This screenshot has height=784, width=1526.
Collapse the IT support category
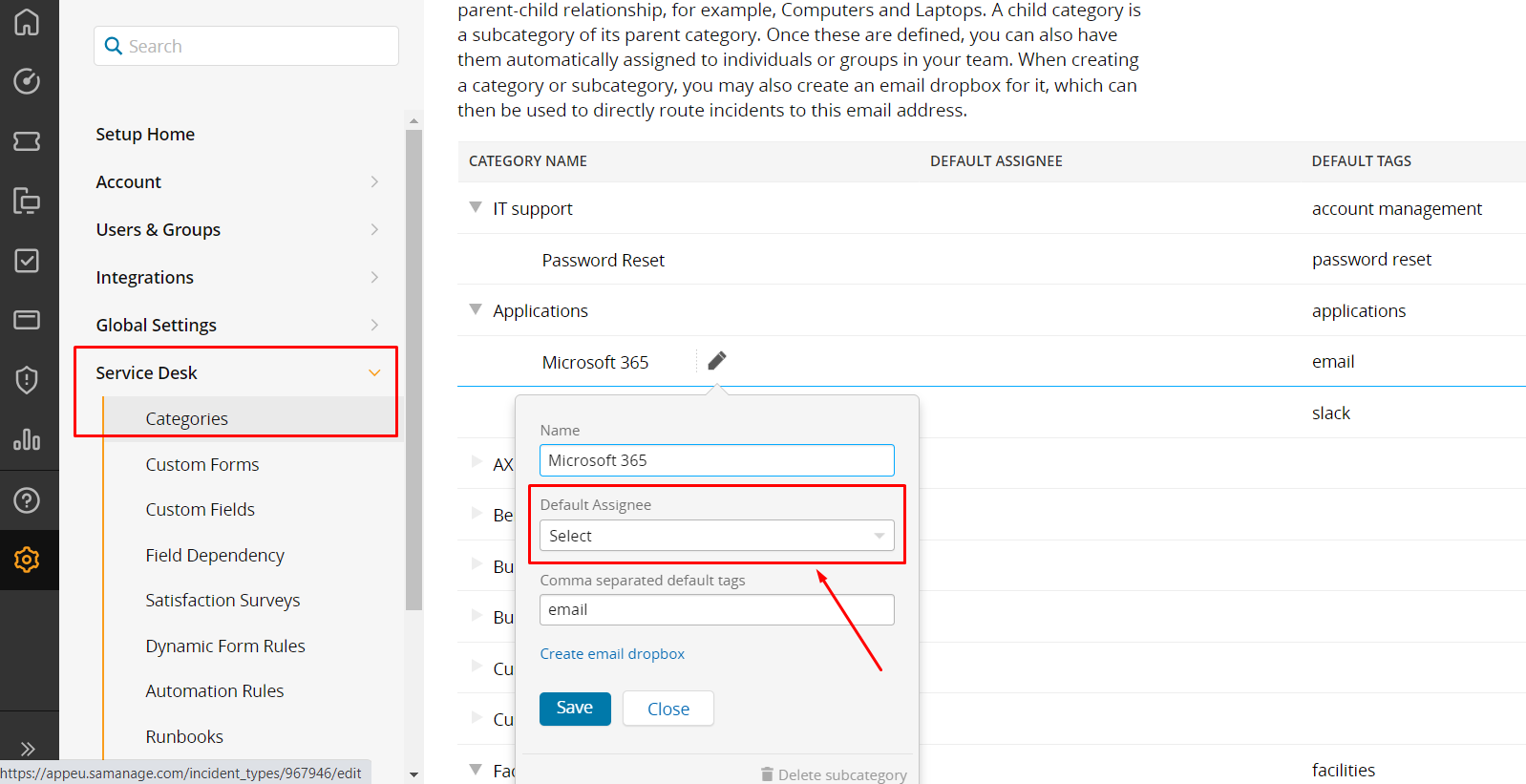476,207
